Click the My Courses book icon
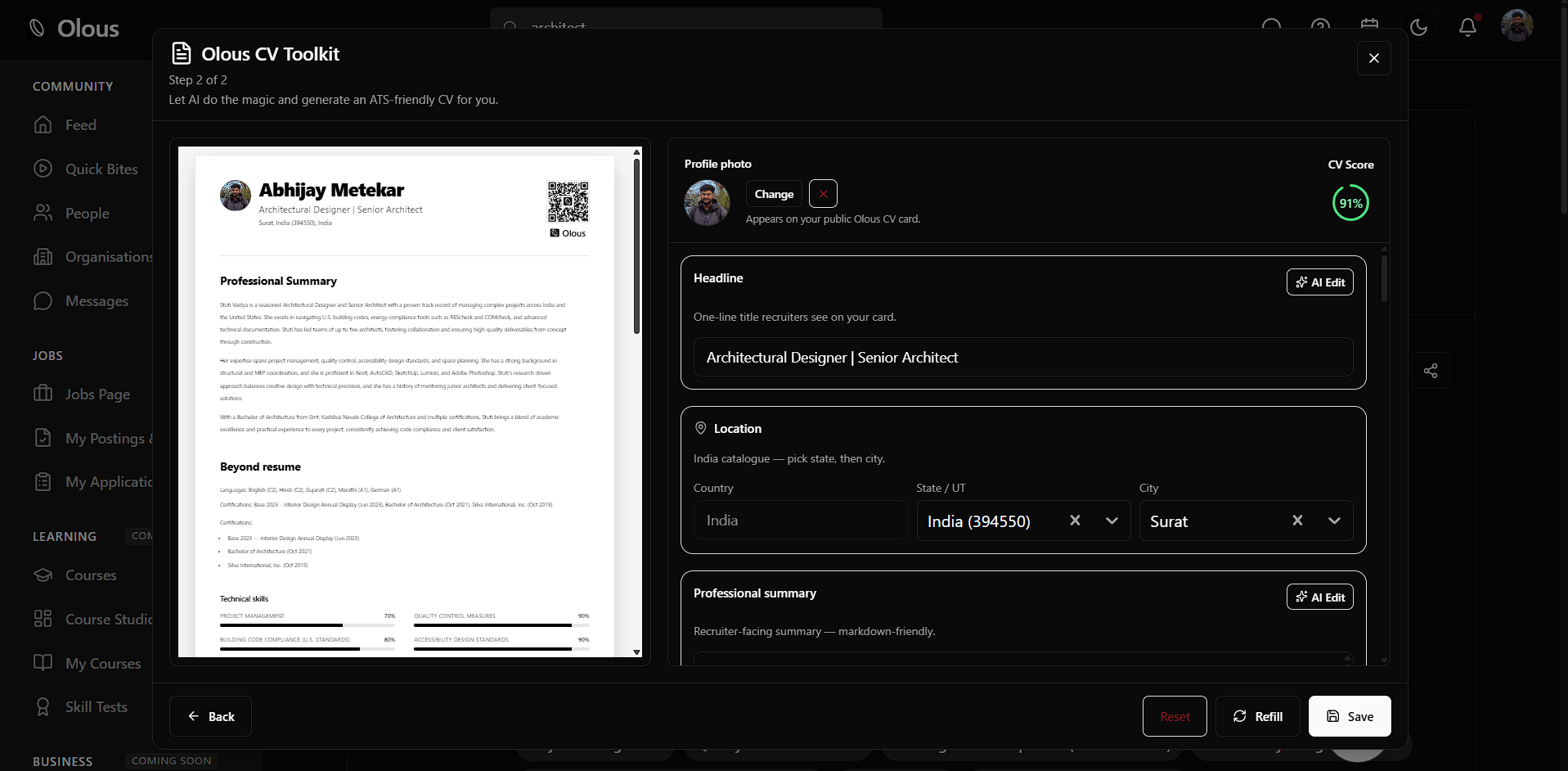Image resolution: width=1568 pixels, height=771 pixels. click(x=43, y=663)
